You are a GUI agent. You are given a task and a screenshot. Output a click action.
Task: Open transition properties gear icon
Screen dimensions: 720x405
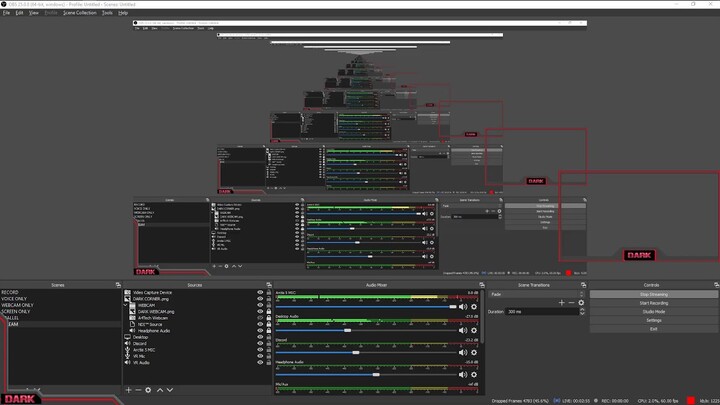click(x=581, y=303)
